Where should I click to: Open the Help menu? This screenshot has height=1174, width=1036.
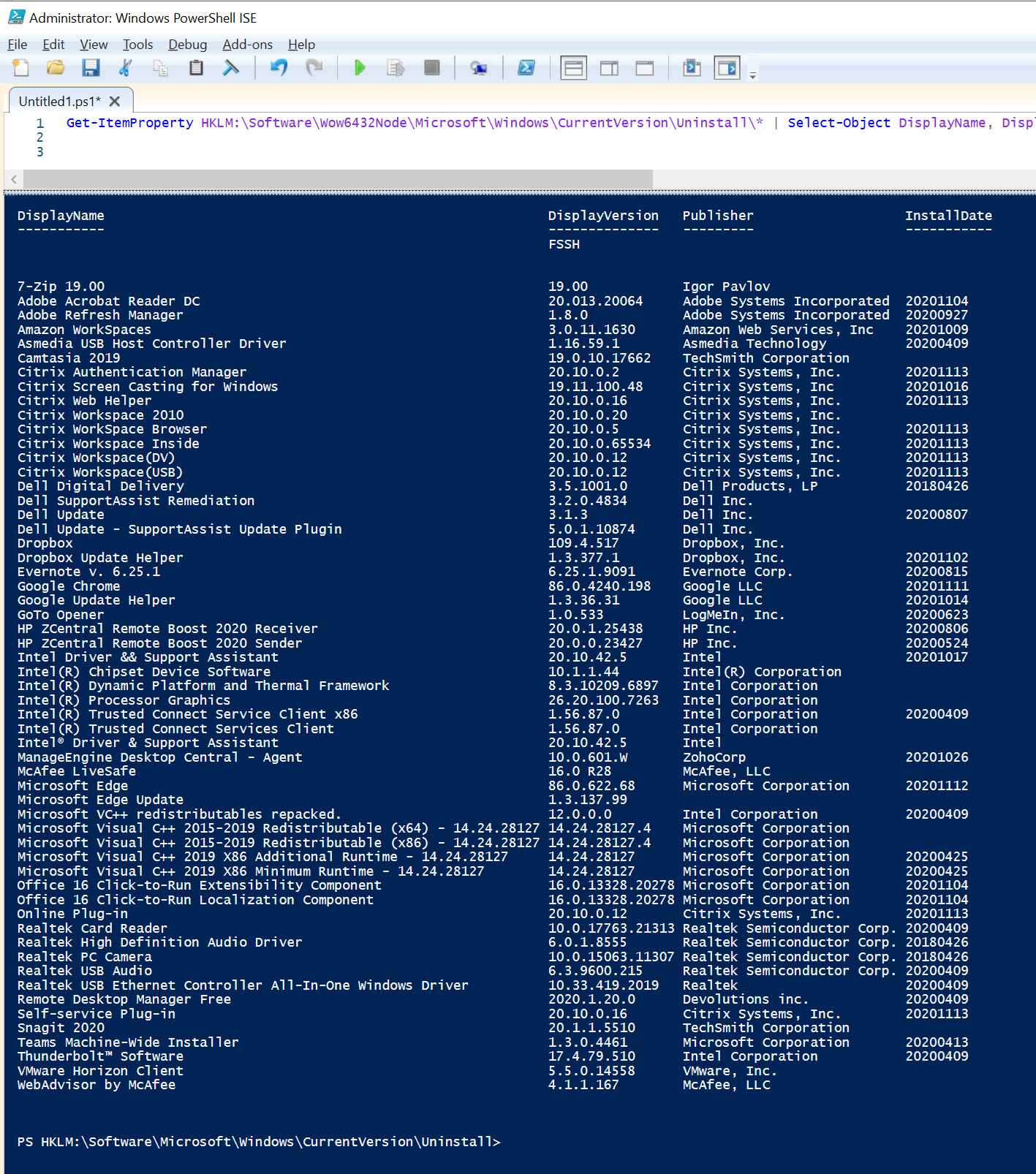301,45
